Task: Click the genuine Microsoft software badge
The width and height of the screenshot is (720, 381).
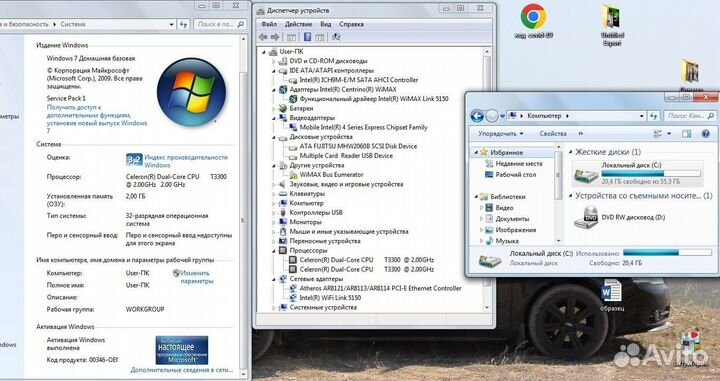Action: coord(182,350)
